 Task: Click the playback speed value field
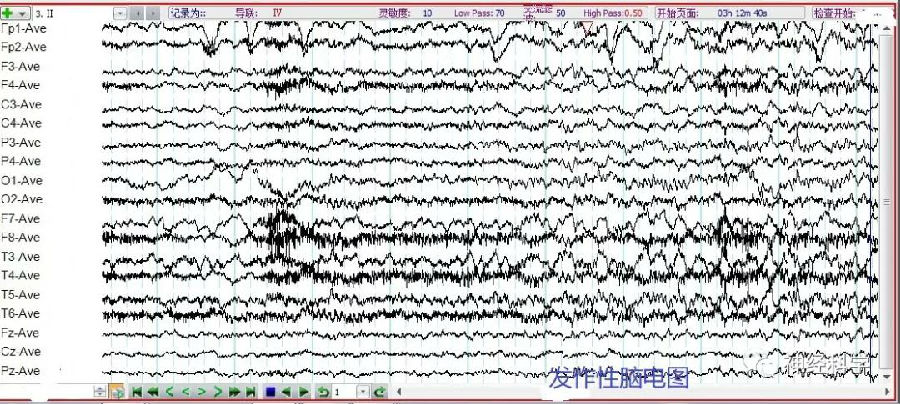[343, 392]
